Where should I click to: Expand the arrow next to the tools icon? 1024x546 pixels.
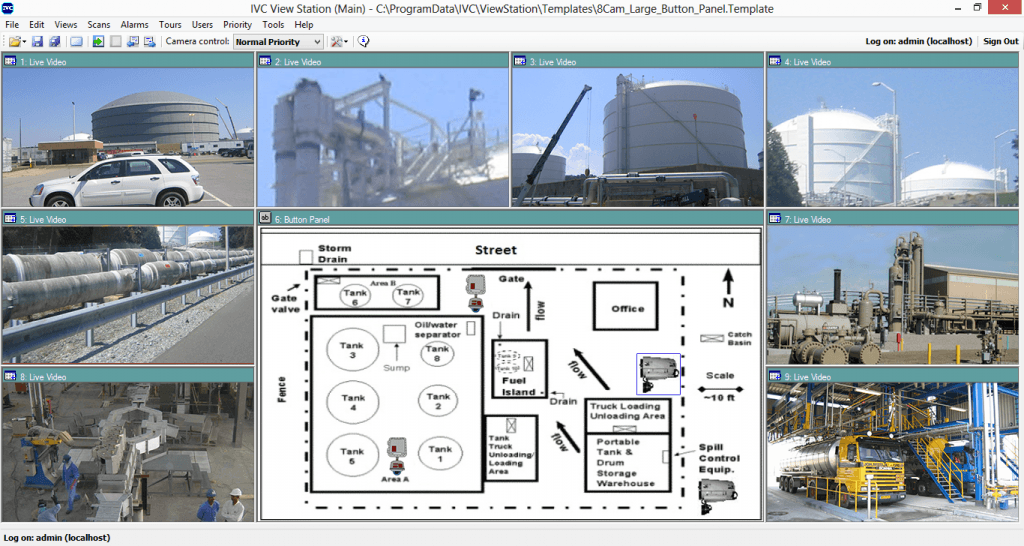tap(346, 42)
